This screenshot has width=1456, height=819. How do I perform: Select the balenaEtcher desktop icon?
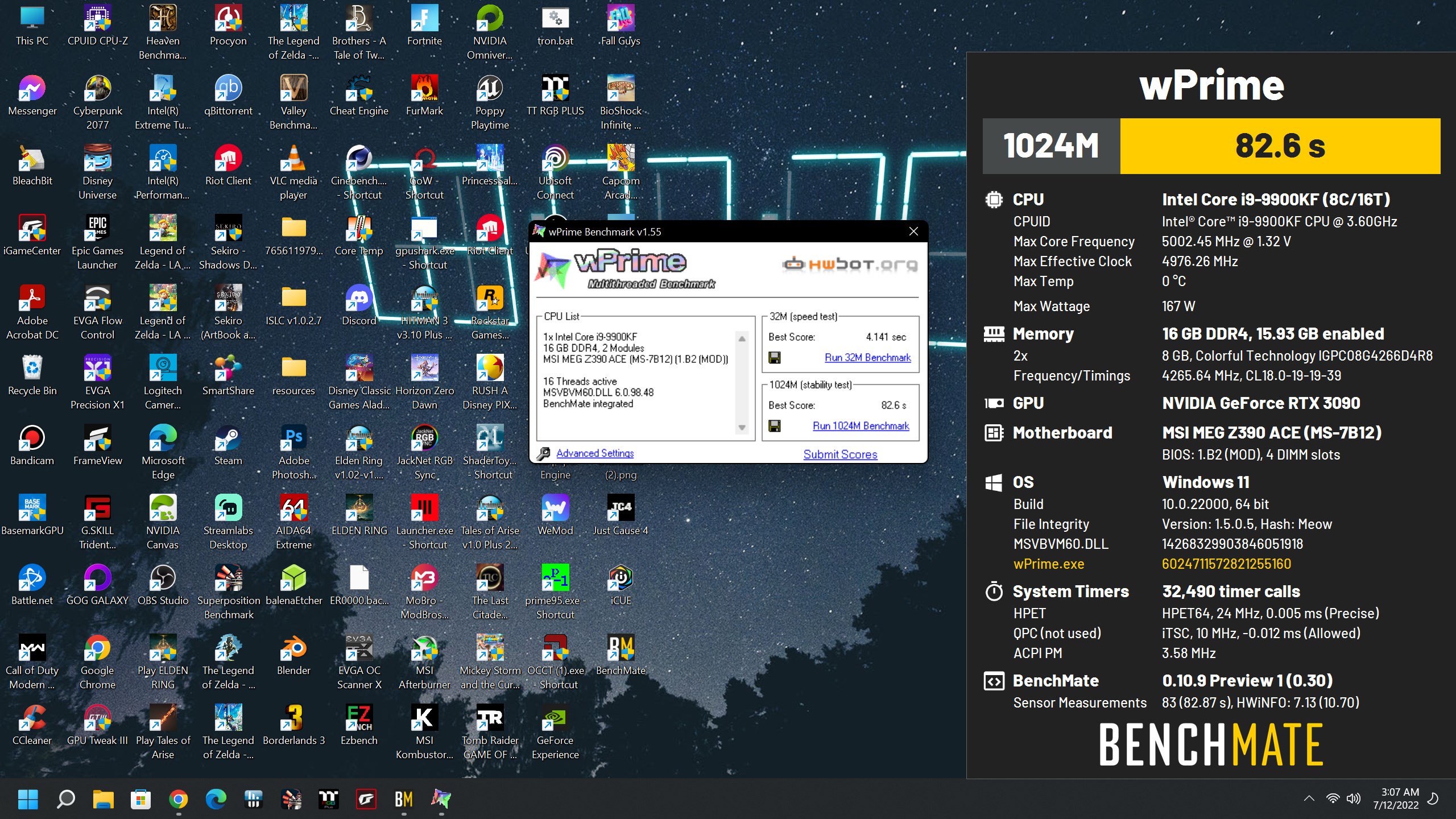(x=293, y=586)
